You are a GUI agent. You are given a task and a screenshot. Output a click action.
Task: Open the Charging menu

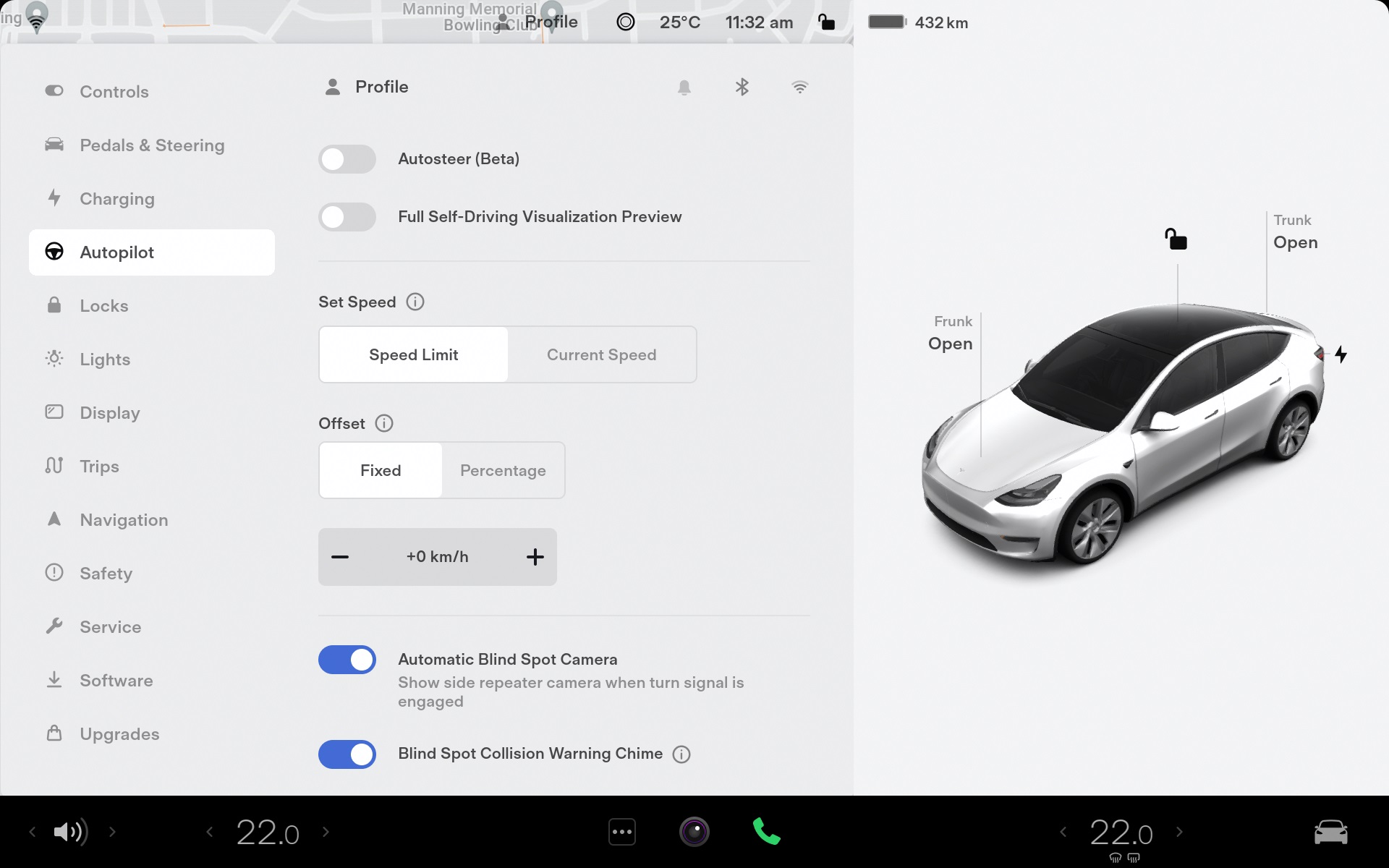point(117,199)
